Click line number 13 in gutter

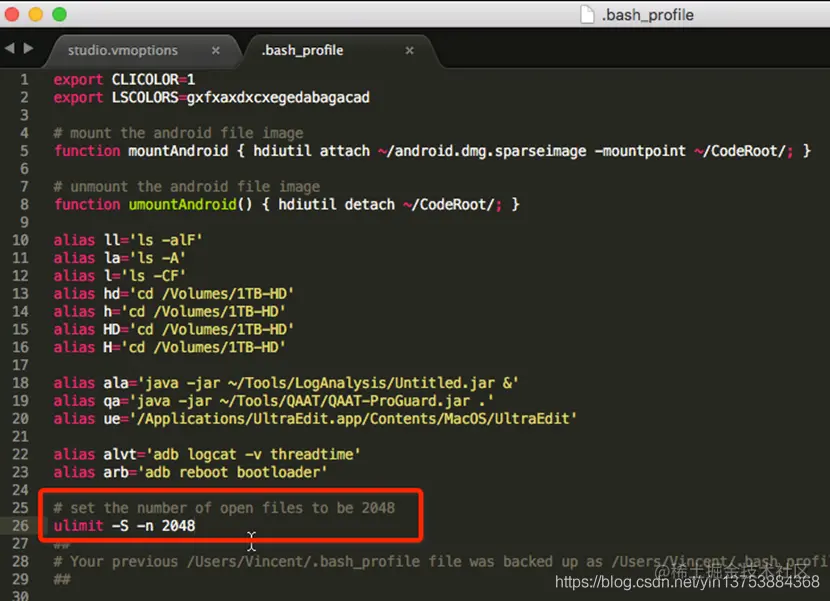click(x=20, y=293)
